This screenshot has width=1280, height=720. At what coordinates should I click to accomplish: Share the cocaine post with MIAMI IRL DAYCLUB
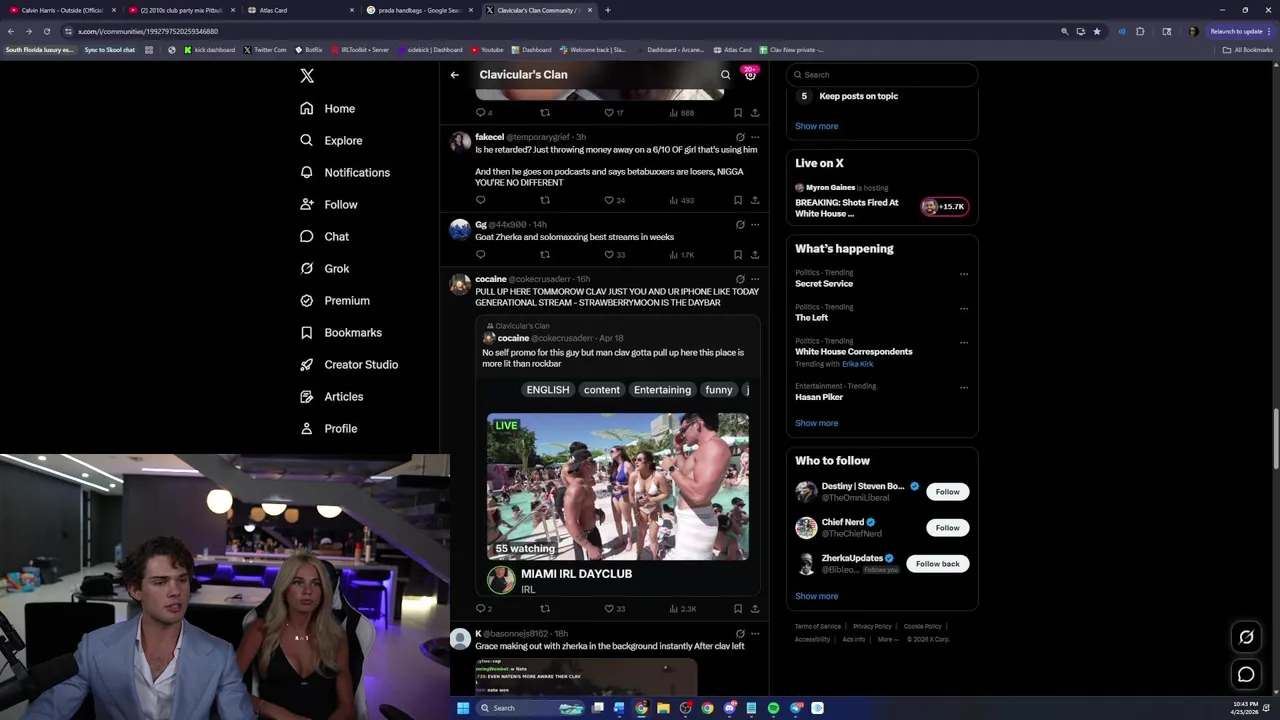[x=755, y=608]
